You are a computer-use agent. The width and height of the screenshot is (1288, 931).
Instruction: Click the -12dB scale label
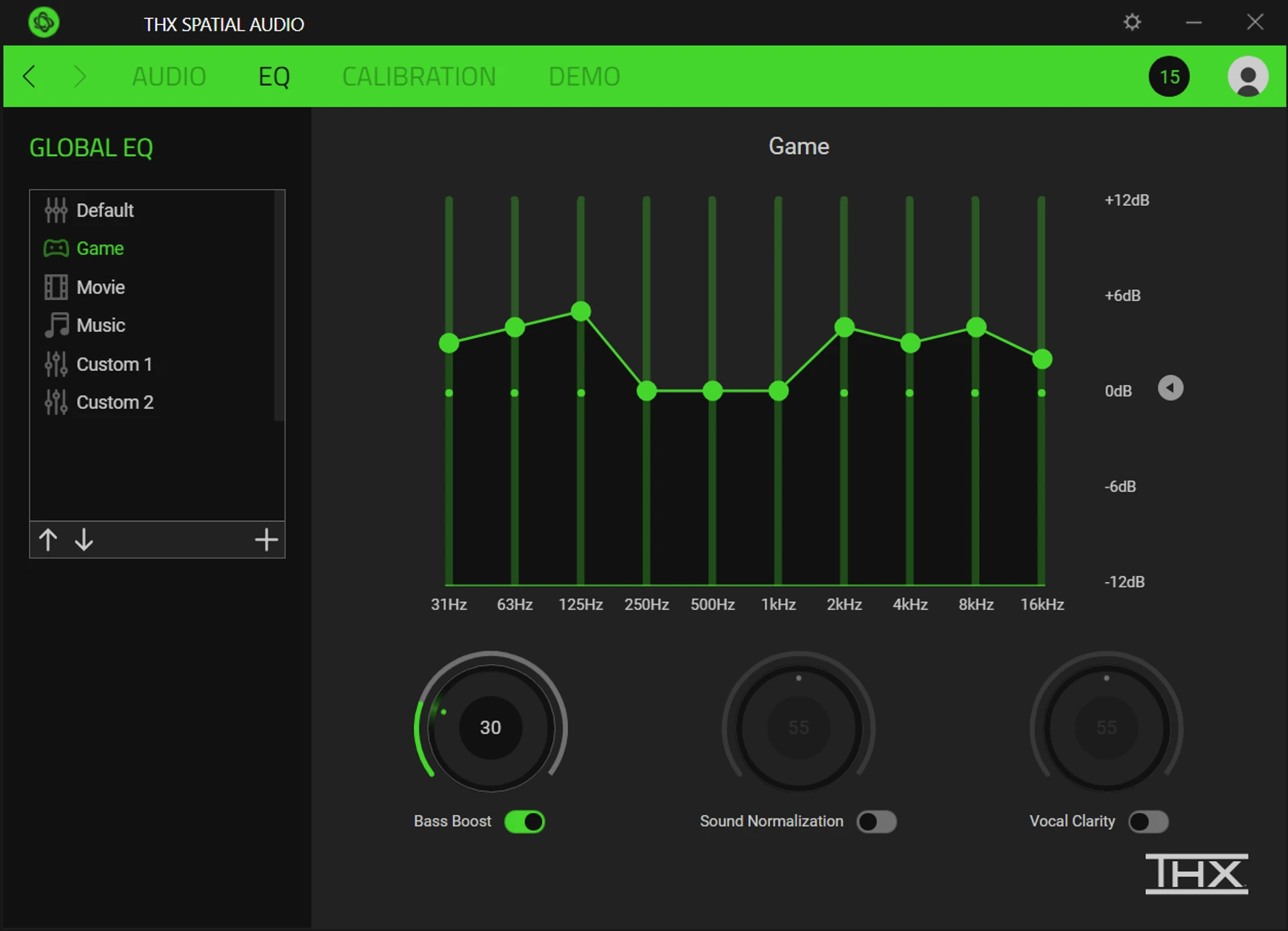1125,582
